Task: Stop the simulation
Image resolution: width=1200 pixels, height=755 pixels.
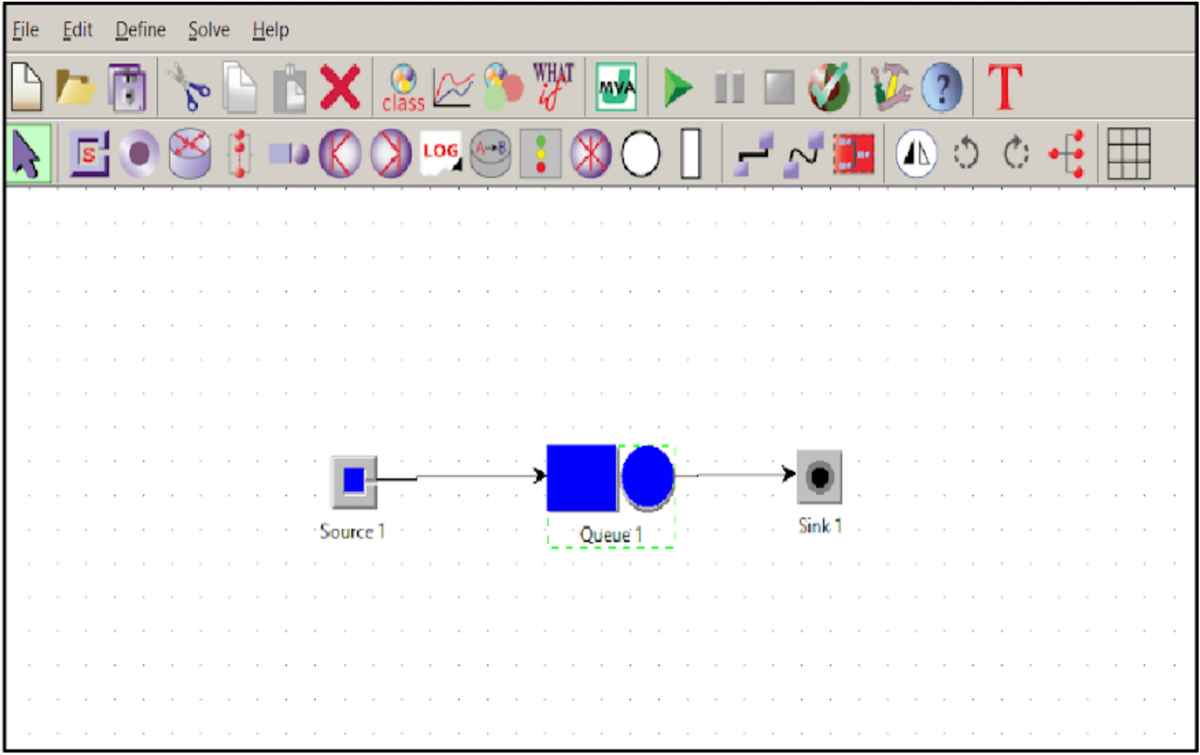Action: point(779,89)
